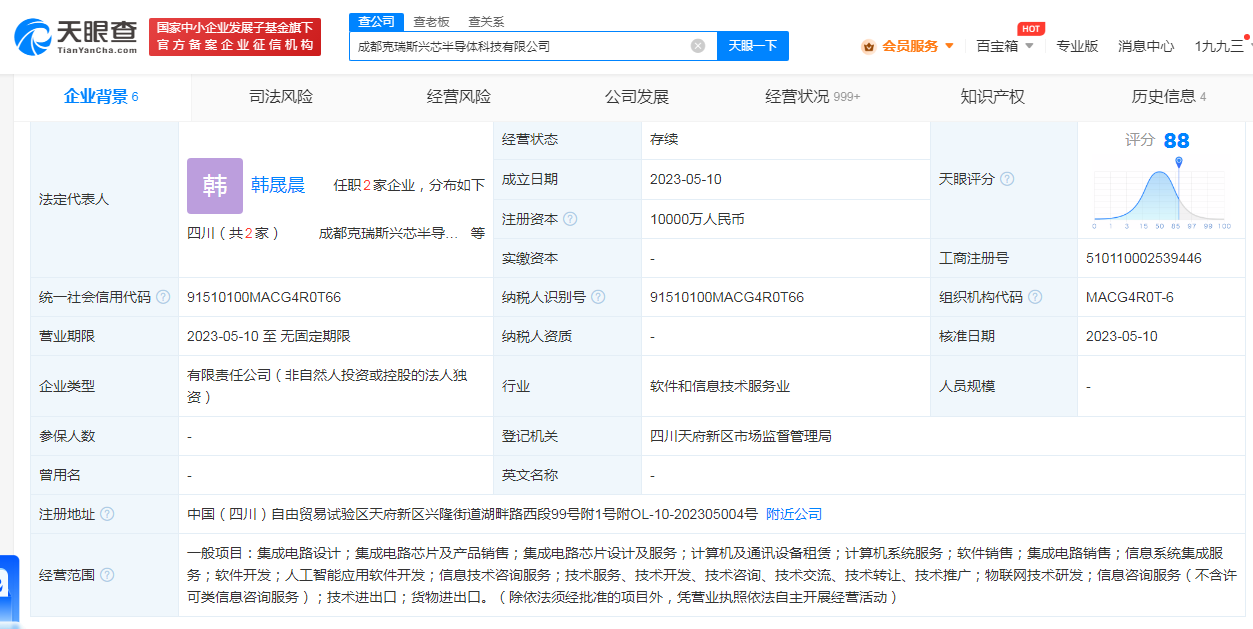The image size is (1253, 629).
Task: Click the 百宝箱 label
Action: tap(997, 46)
